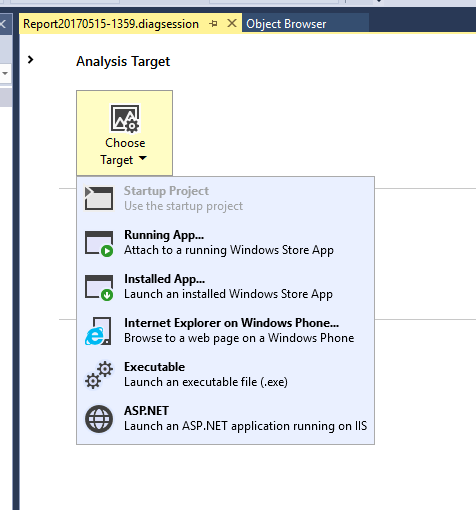Click the Running App window icon
Viewport: 476px width, 510px height.
click(99, 243)
